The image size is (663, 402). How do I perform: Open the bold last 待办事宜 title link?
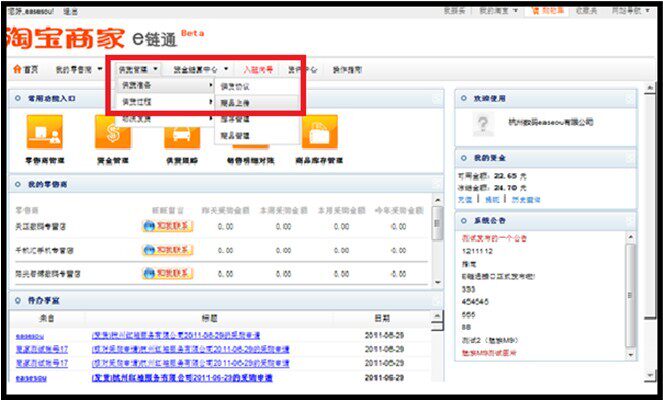tap(182, 377)
